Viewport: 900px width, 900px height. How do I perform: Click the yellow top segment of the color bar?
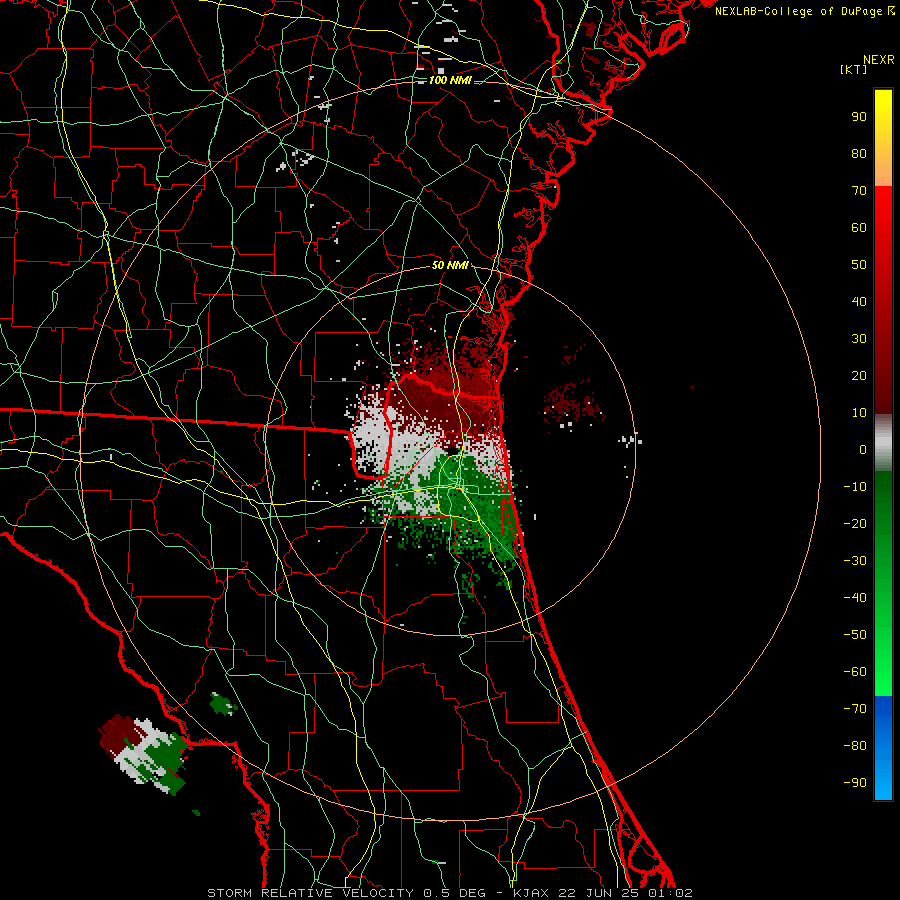[x=883, y=138]
